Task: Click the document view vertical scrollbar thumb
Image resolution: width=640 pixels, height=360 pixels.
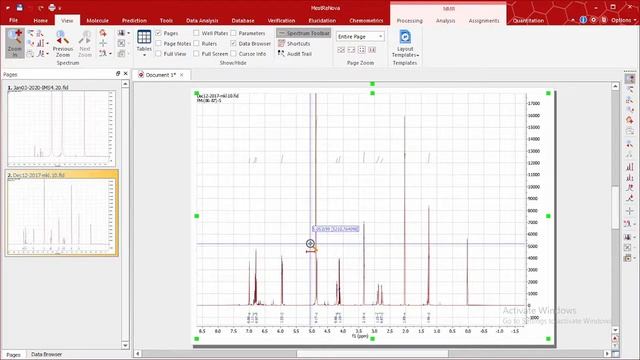Action: click(x=615, y=206)
